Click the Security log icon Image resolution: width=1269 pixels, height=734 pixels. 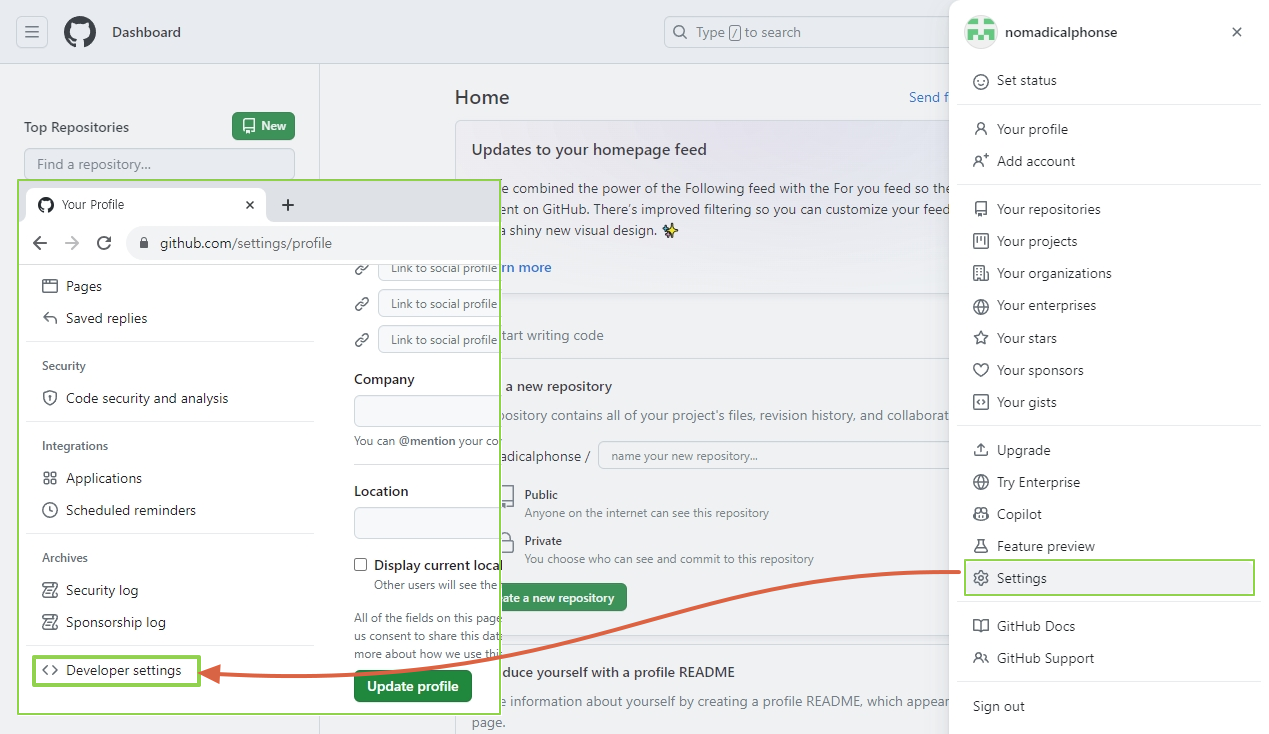(x=50, y=590)
